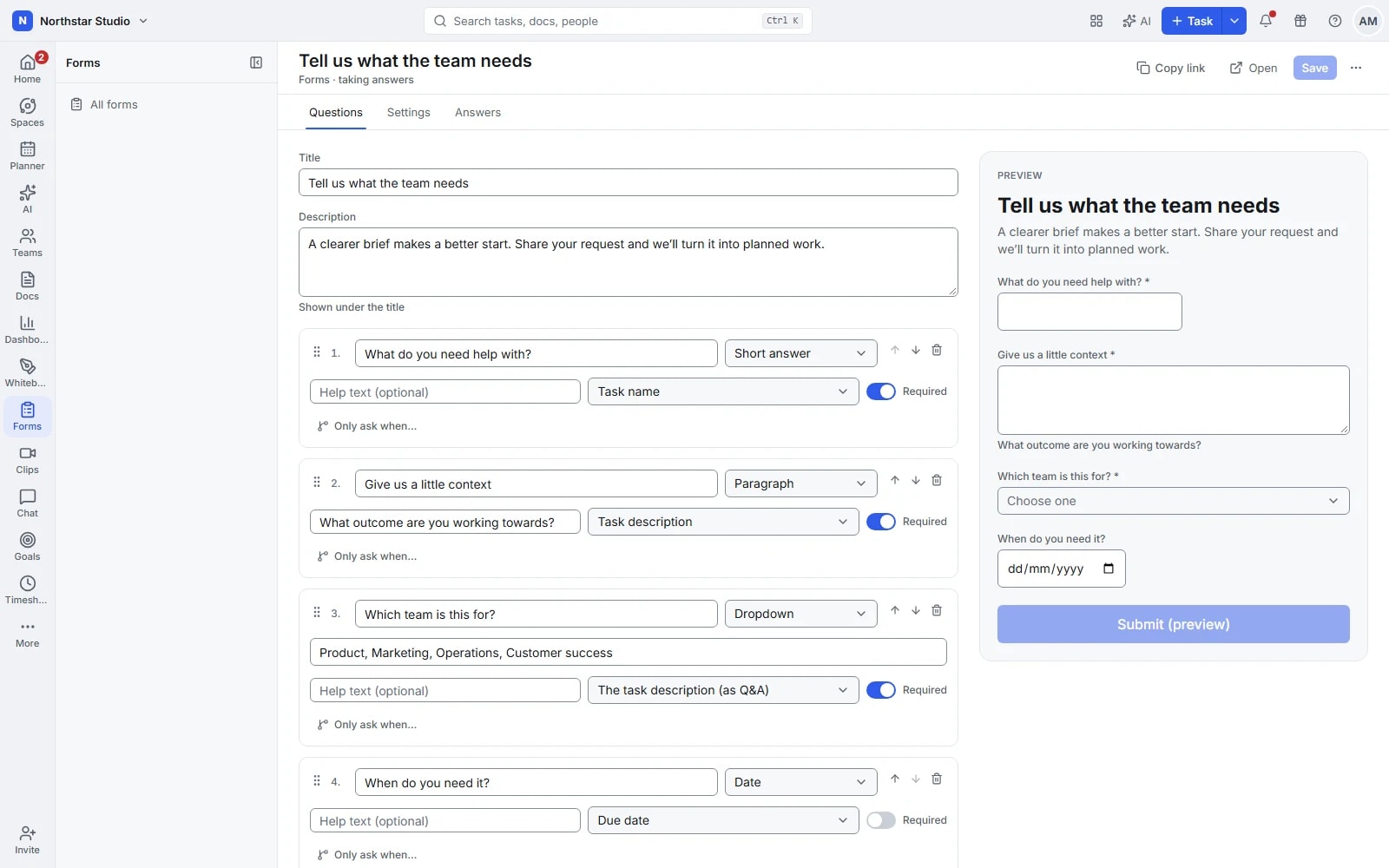Open the help question mark icon
The height and width of the screenshot is (868, 1389).
click(1335, 21)
